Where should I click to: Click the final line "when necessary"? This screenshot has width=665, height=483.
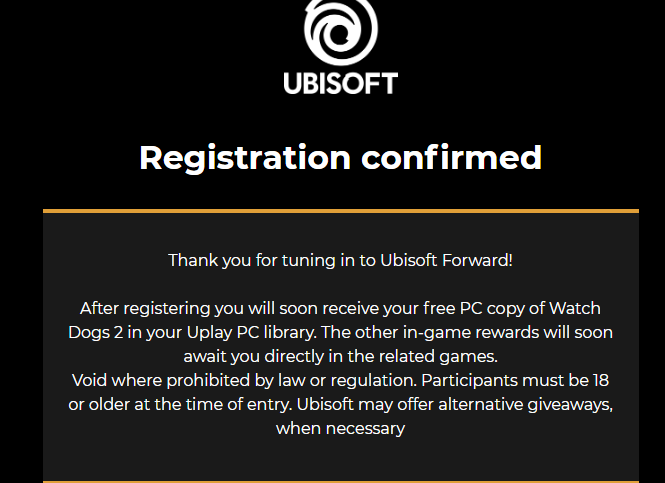click(340, 428)
